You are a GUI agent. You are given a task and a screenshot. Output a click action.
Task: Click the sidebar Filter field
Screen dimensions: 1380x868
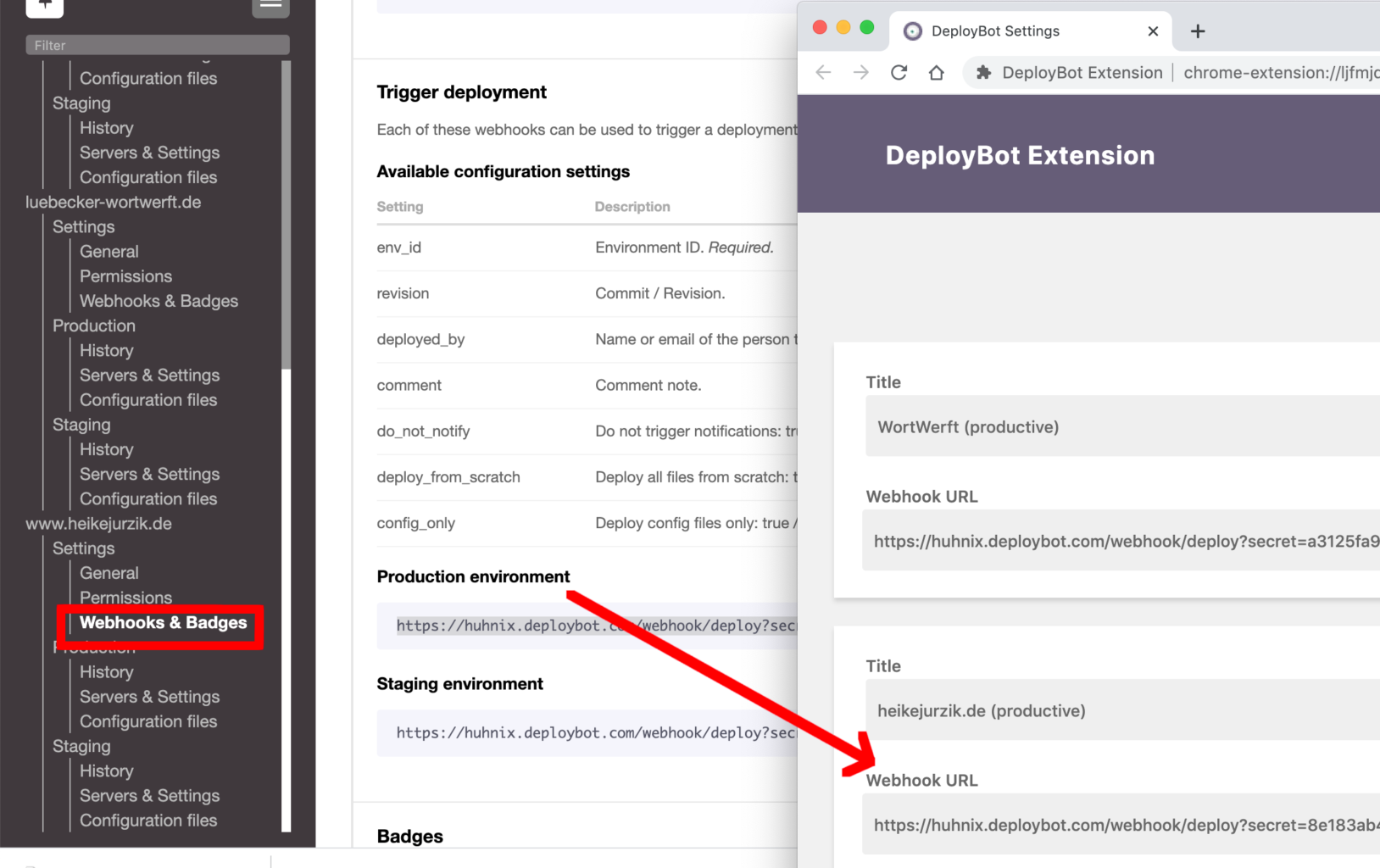tap(158, 45)
